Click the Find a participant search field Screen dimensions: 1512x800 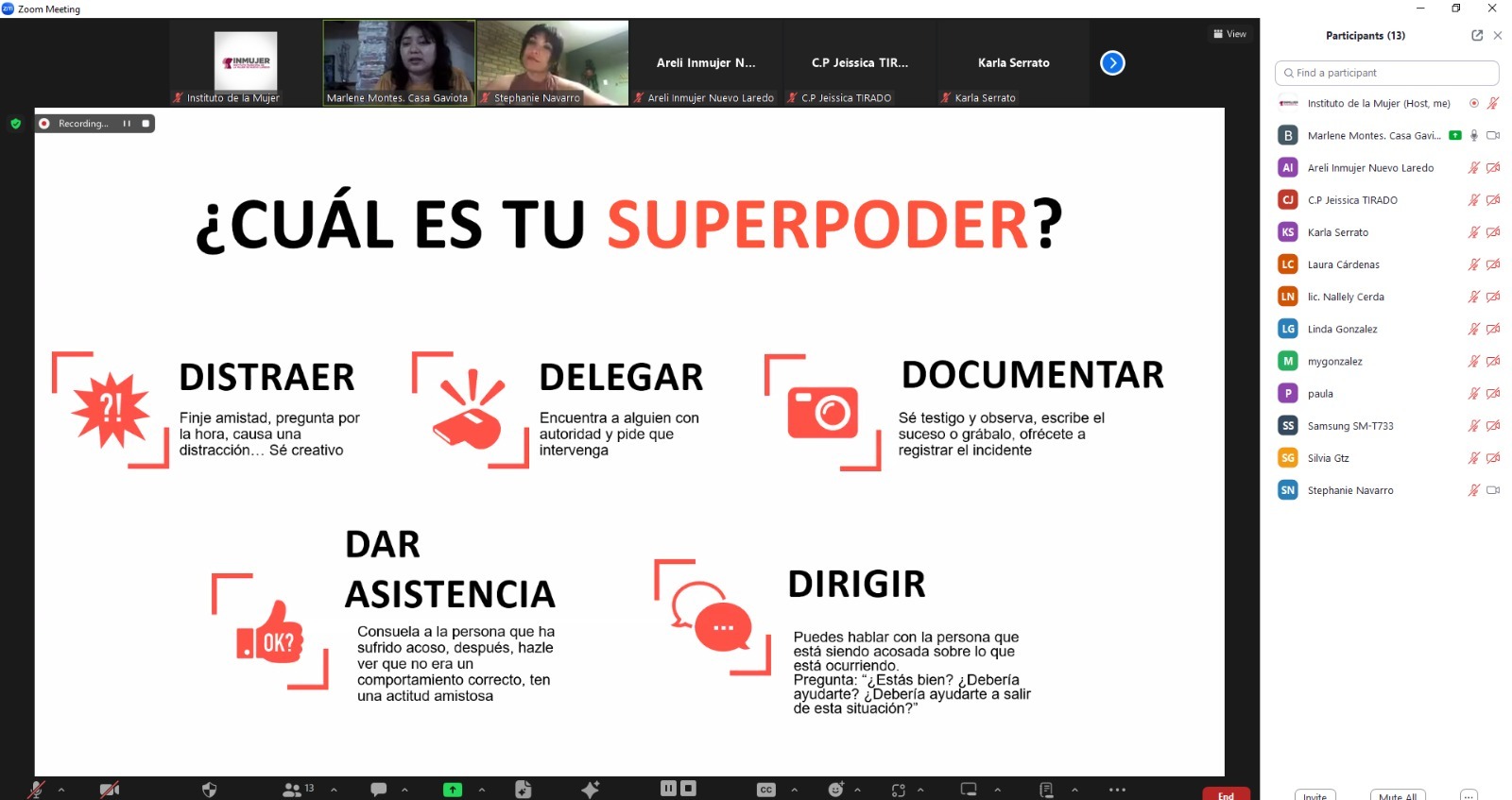(1386, 73)
